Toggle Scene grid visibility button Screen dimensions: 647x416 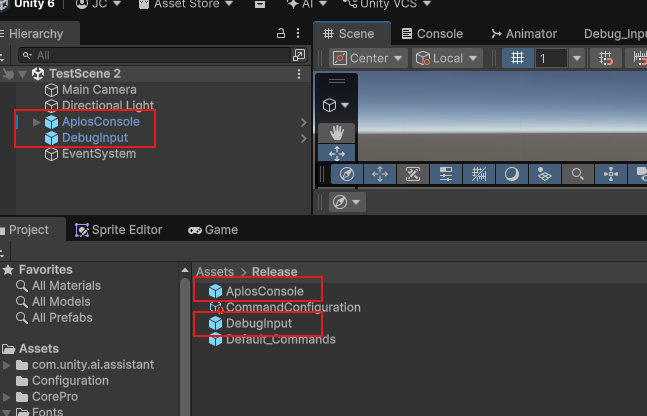coord(517,58)
